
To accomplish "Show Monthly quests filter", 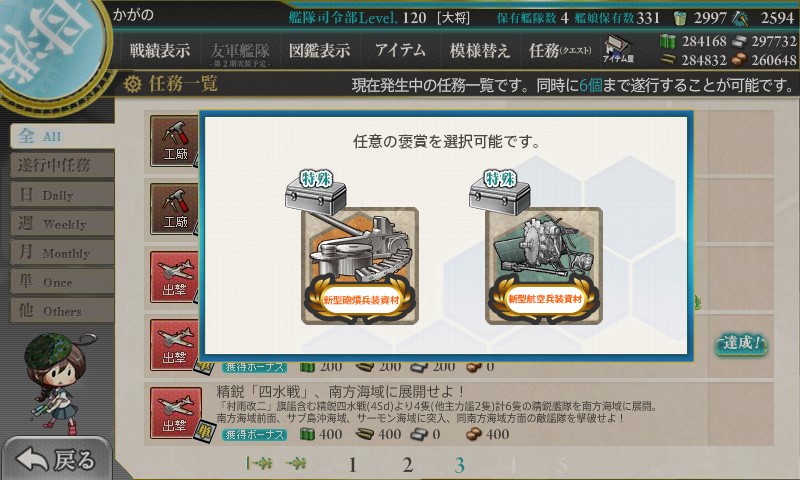I will [x=62, y=252].
